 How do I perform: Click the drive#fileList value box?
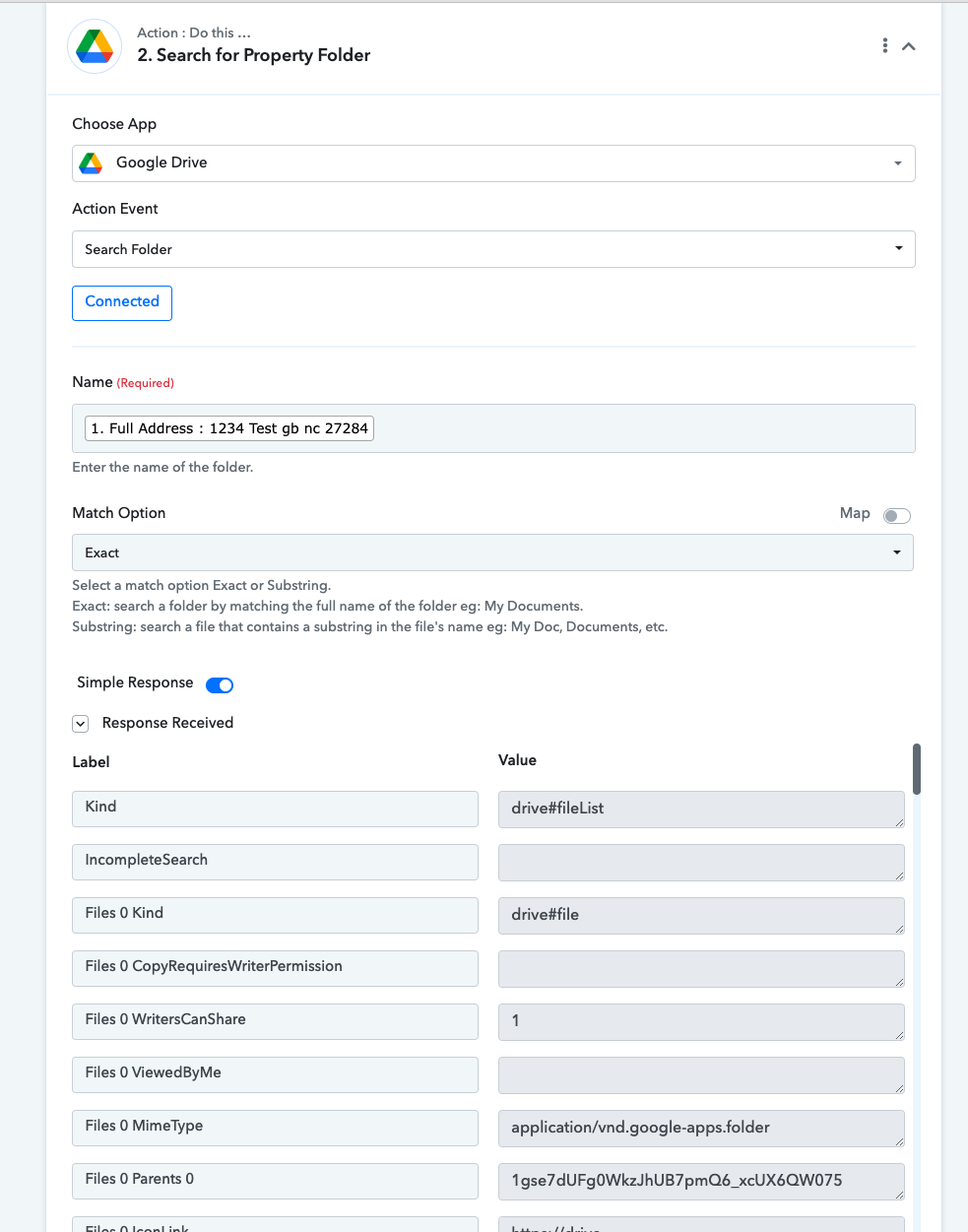pyautogui.click(x=701, y=810)
